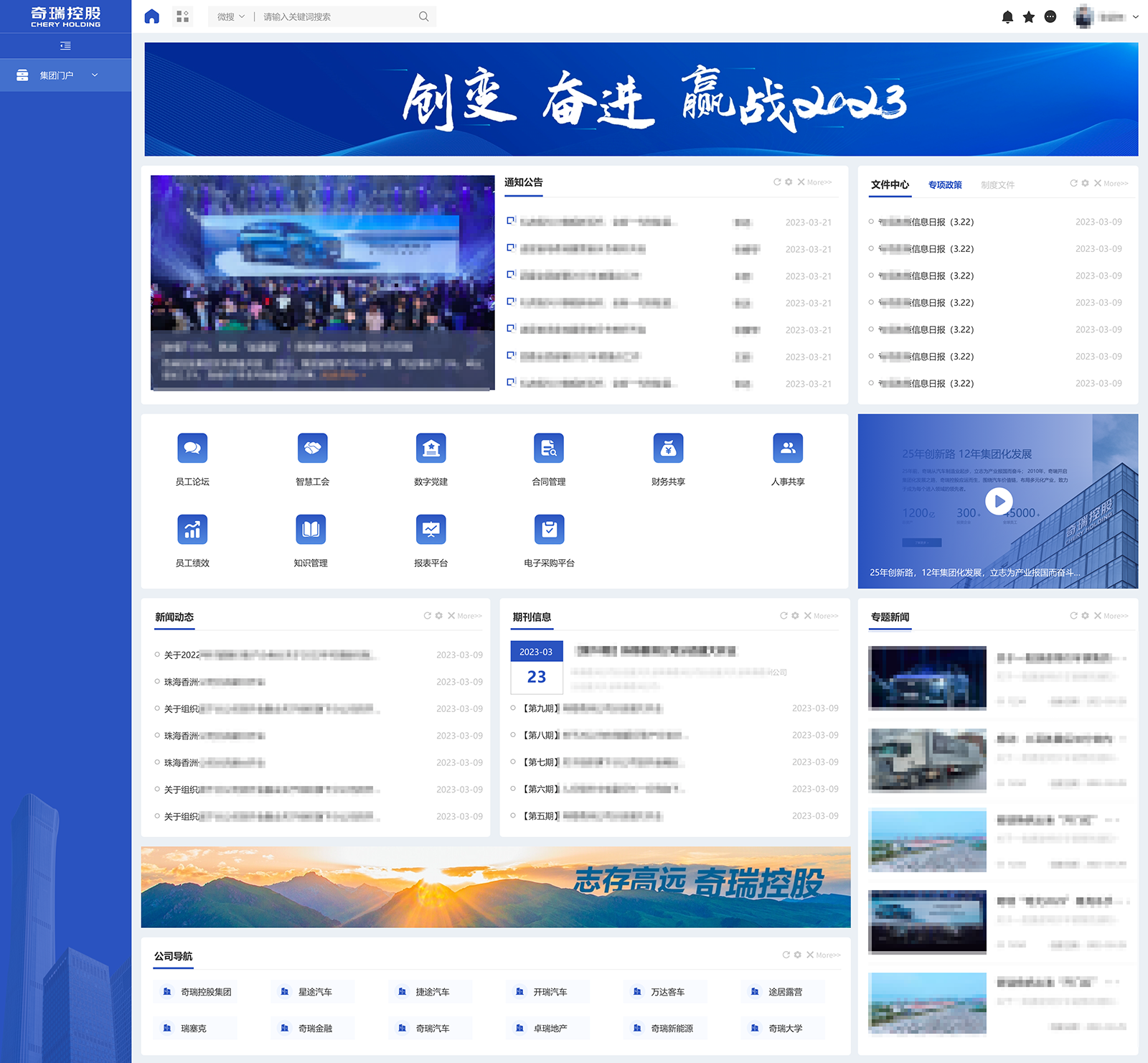Refresh the 文件中心 panel

[x=1073, y=183]
